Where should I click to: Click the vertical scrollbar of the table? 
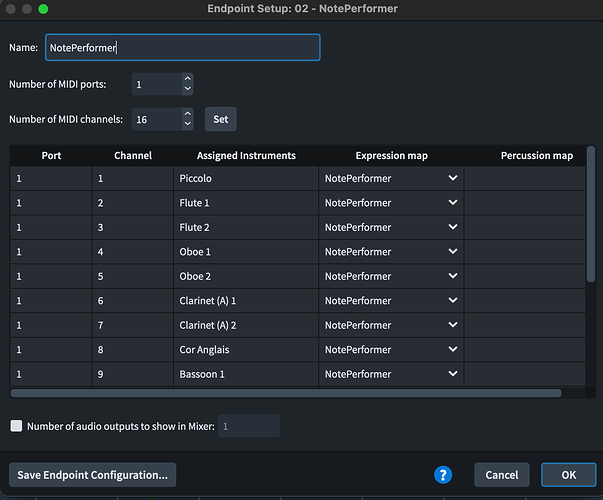point(591,210)
